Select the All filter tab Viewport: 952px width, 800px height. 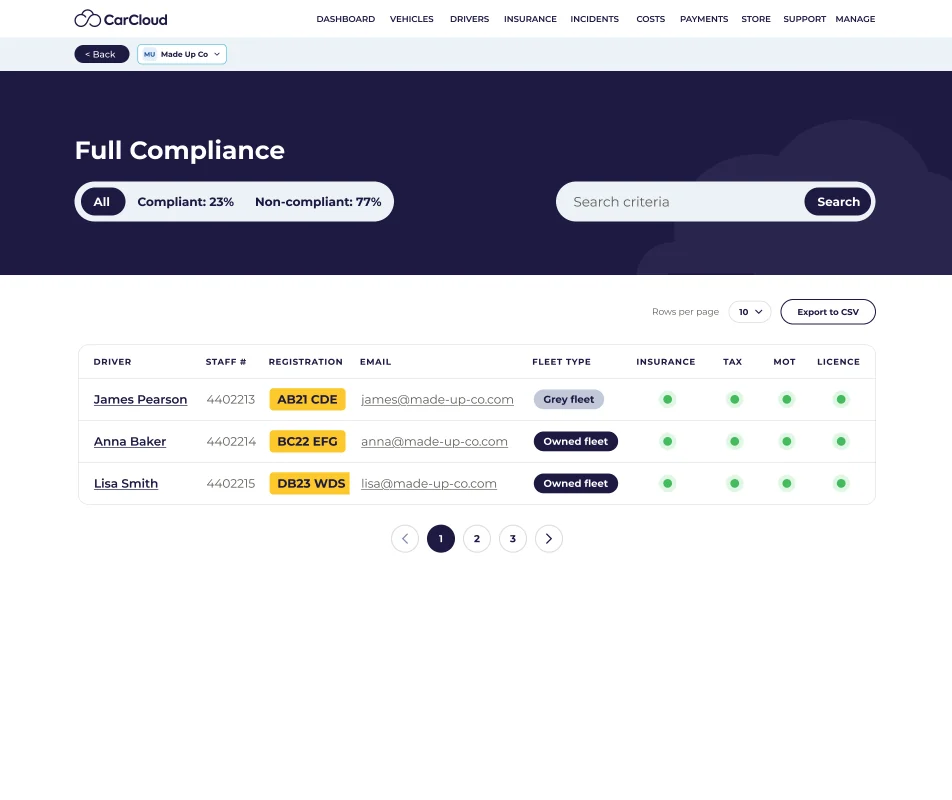tap(102, 202)
